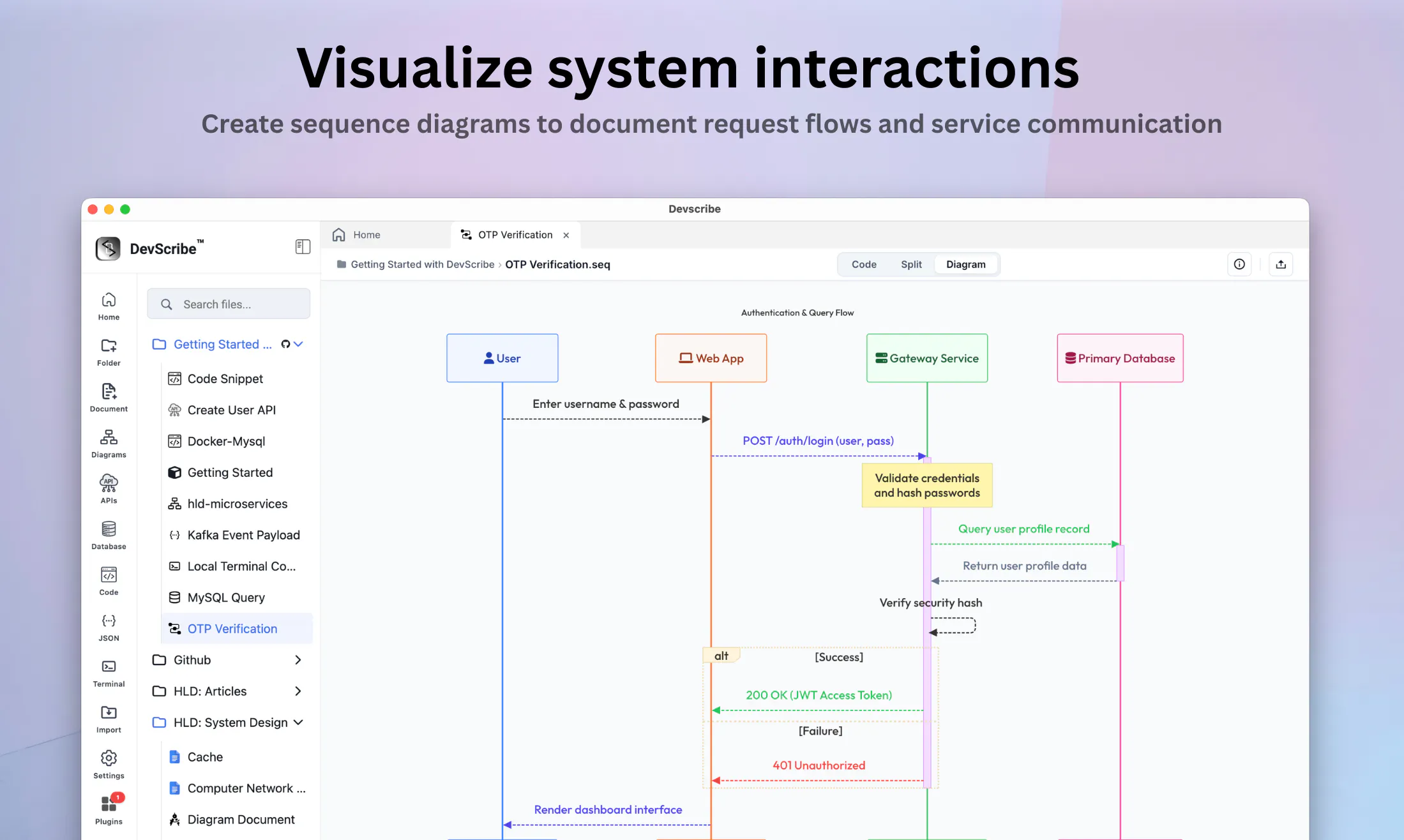The height and width of the screenshot is (840, 1404).
Task: Create a new Folder from the sidebar
Action: click(109, 352)
